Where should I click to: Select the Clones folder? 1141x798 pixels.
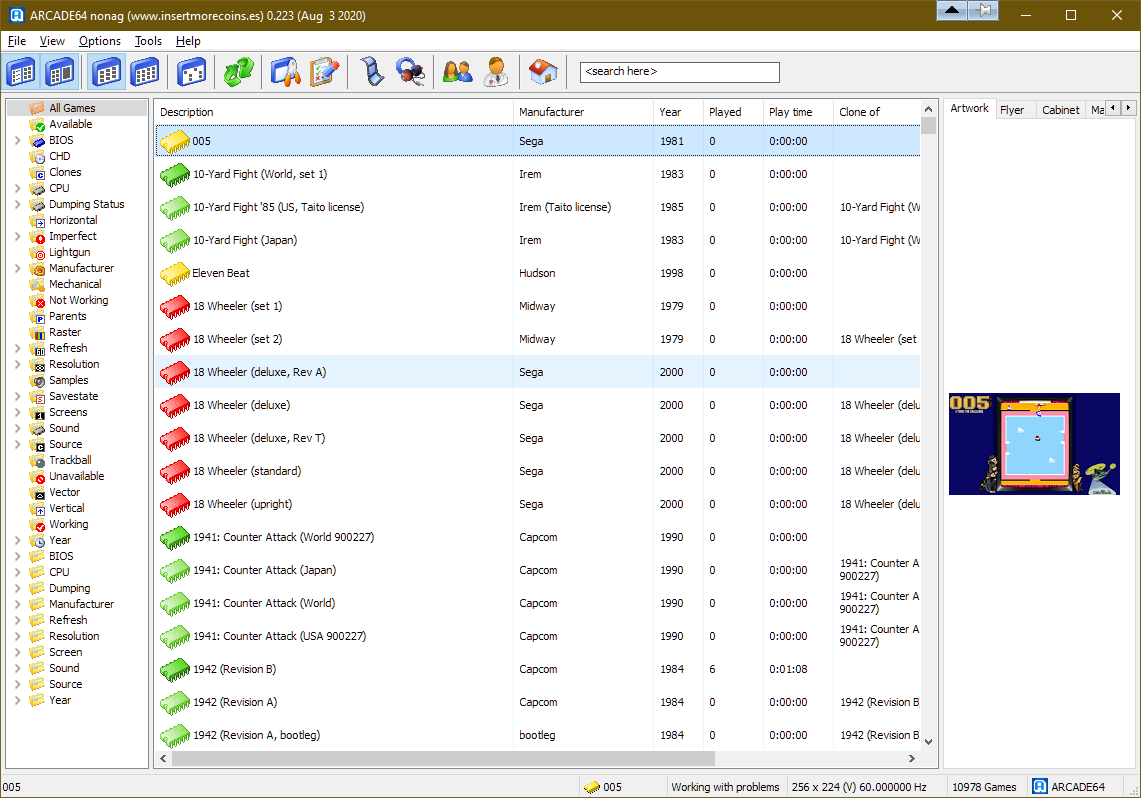coord(65,172)
